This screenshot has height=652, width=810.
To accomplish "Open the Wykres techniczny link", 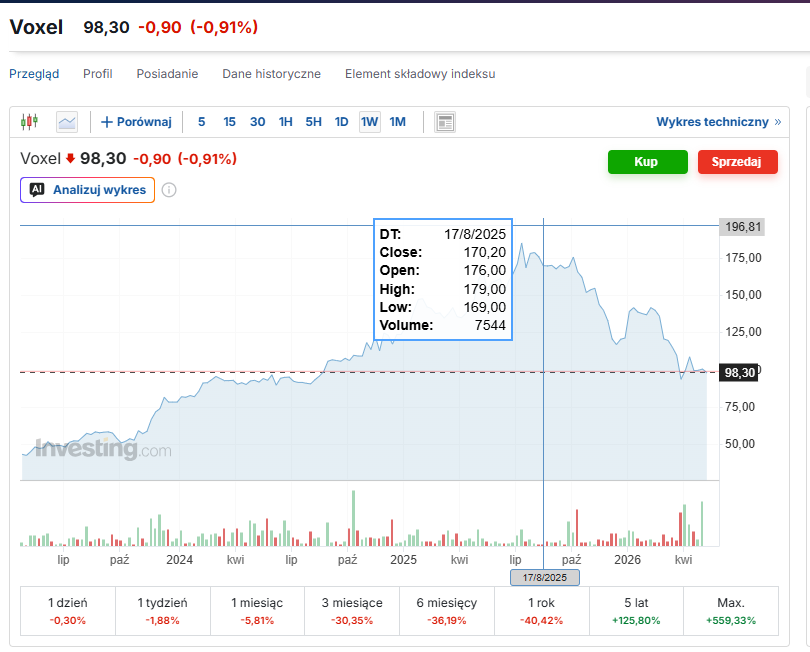I will [719, 122].
